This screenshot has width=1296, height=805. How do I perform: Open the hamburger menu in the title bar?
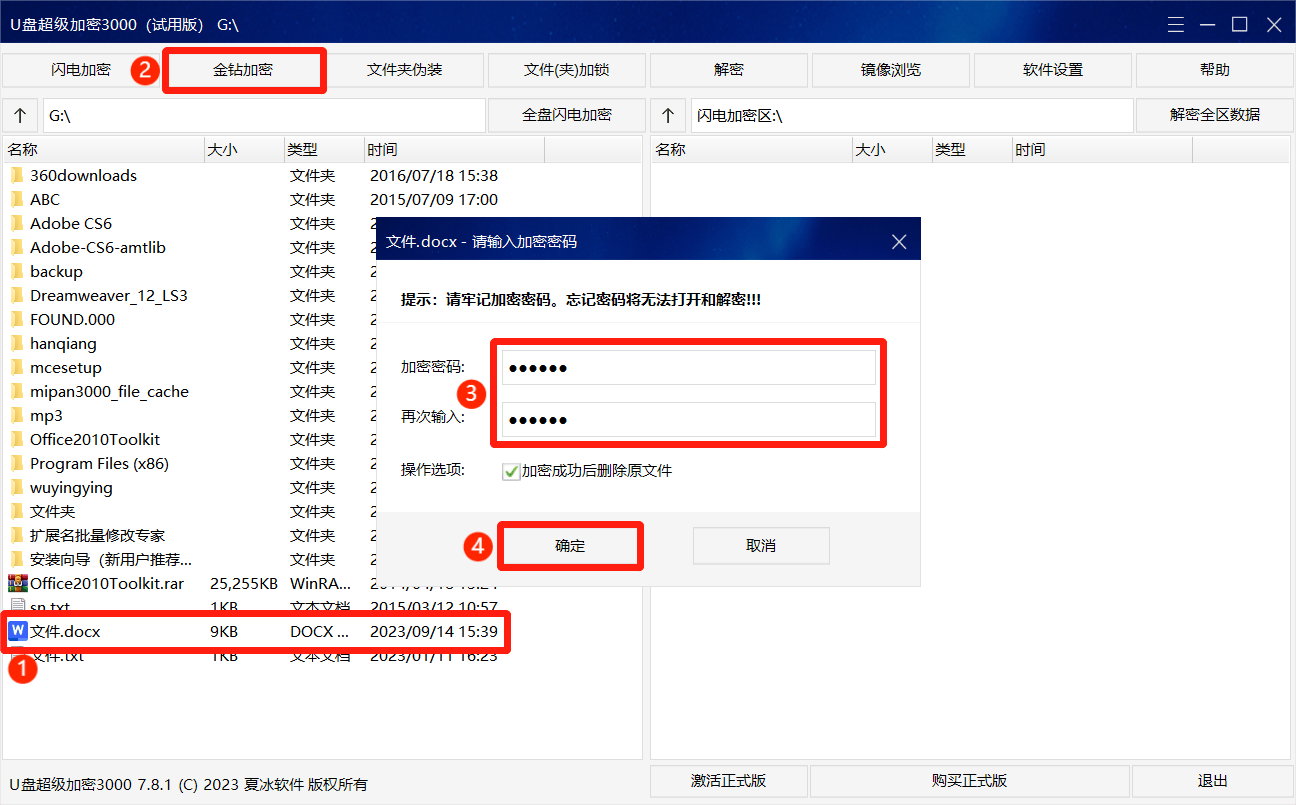point(1175,23)
